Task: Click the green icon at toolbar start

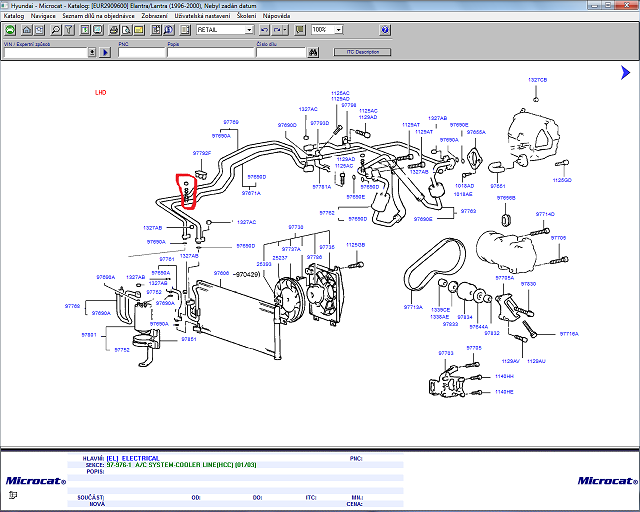Action: (x=10, y=30)
